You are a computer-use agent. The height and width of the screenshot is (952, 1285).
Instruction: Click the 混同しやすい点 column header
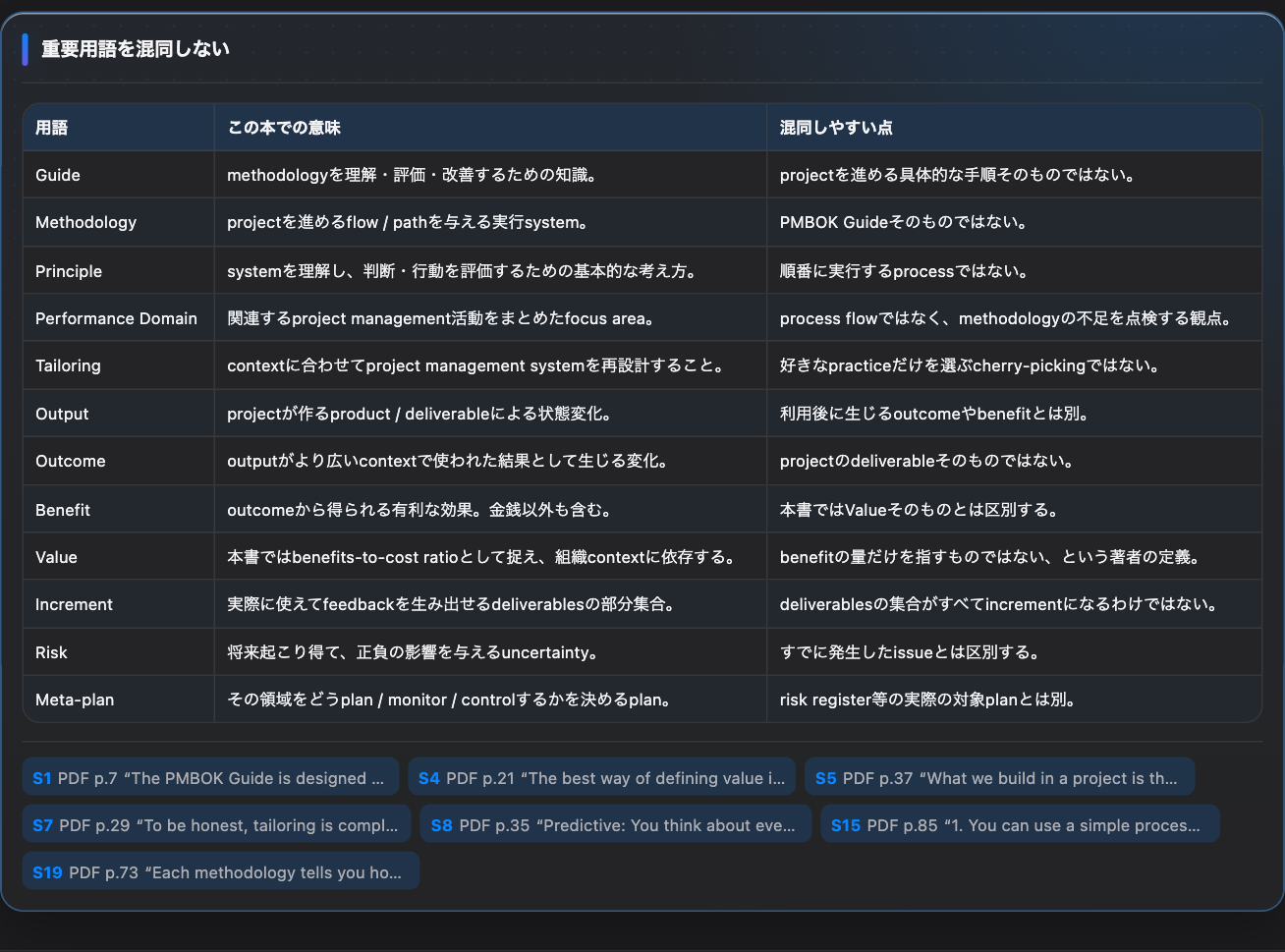1014,127
